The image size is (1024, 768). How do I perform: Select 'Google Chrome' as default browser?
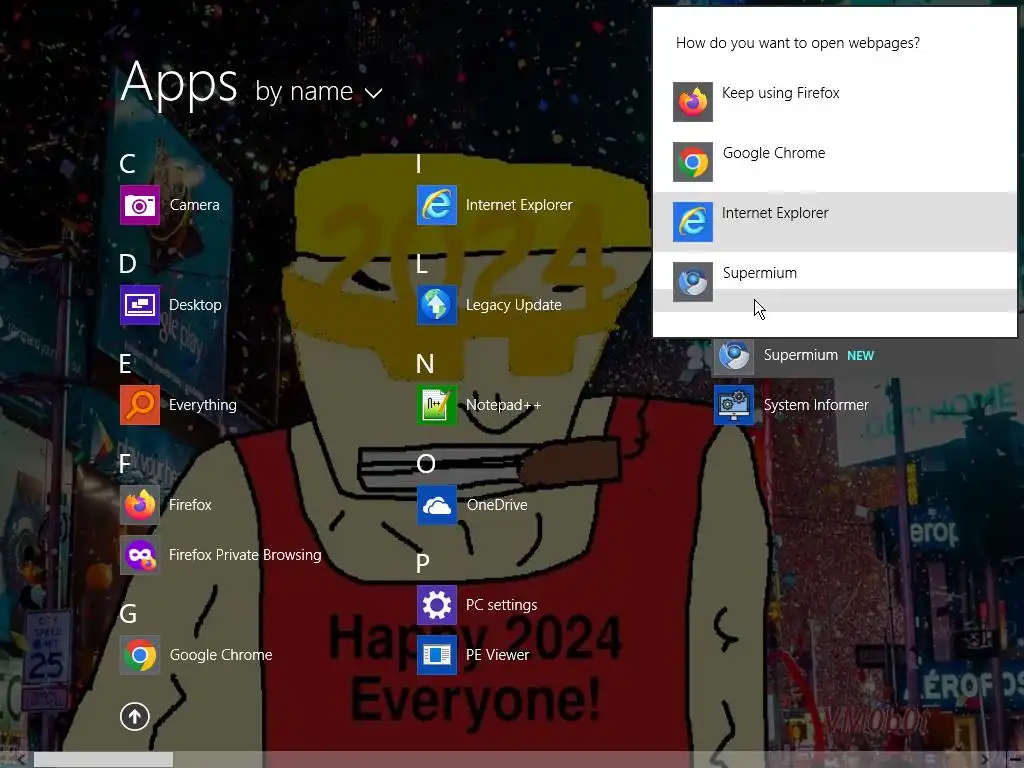point(835,162)
